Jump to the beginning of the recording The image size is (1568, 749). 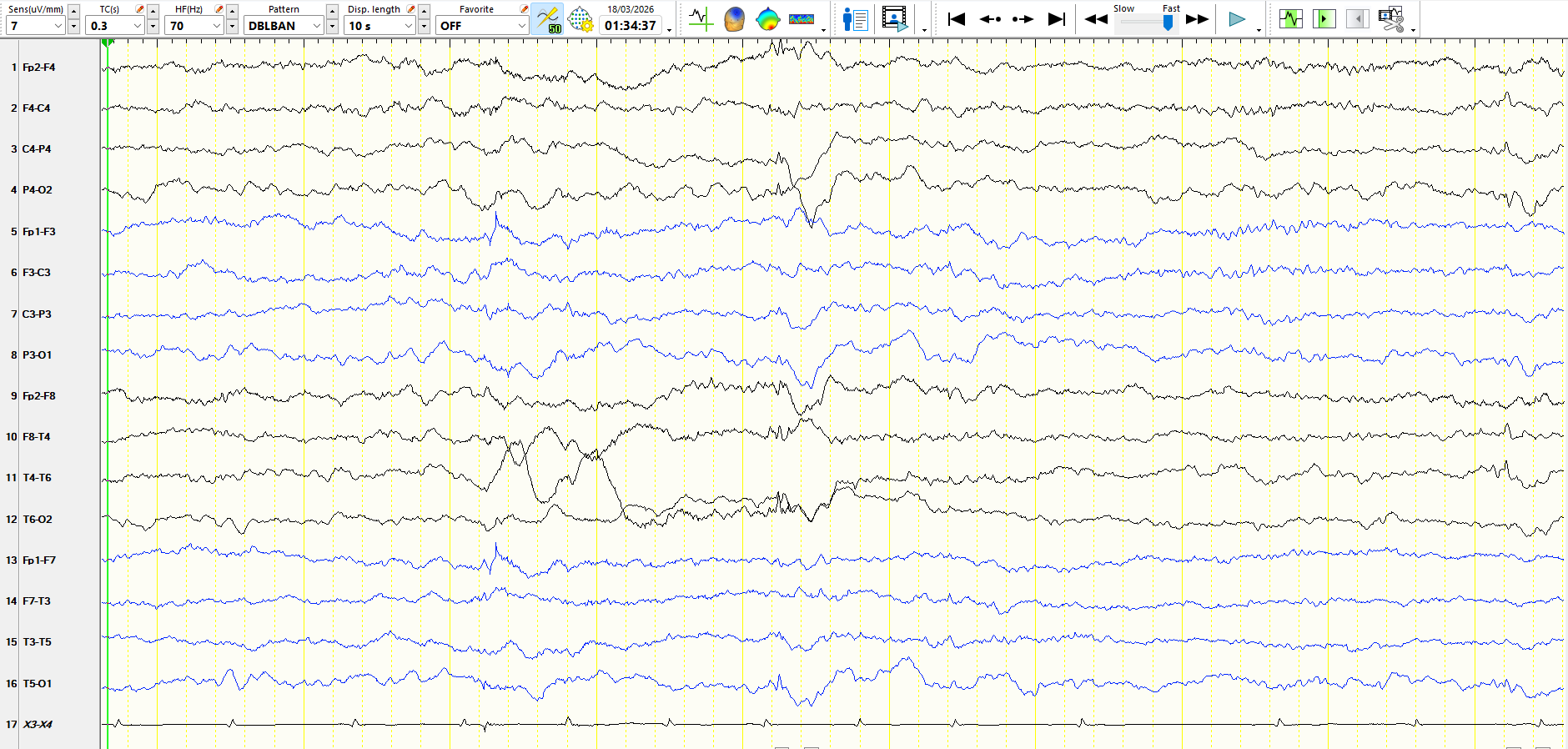(957, 18)
